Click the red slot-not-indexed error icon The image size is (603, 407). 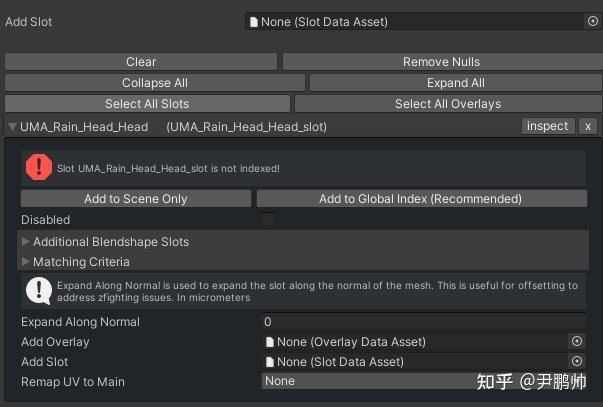coord(39,168)
